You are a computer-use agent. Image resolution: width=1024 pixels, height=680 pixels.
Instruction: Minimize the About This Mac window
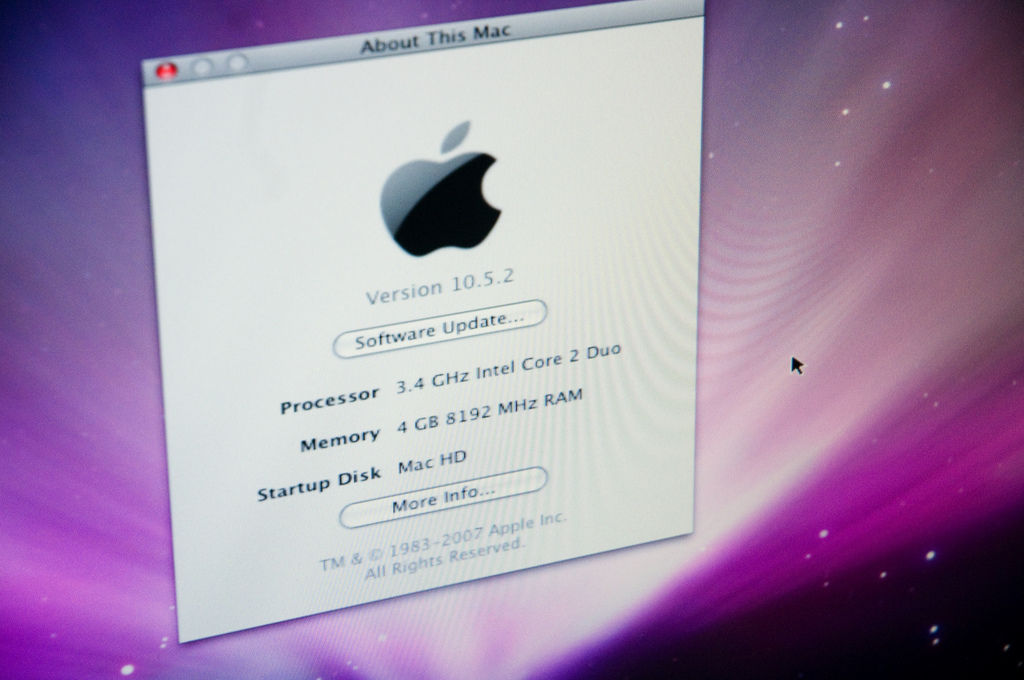pos(202,66)
